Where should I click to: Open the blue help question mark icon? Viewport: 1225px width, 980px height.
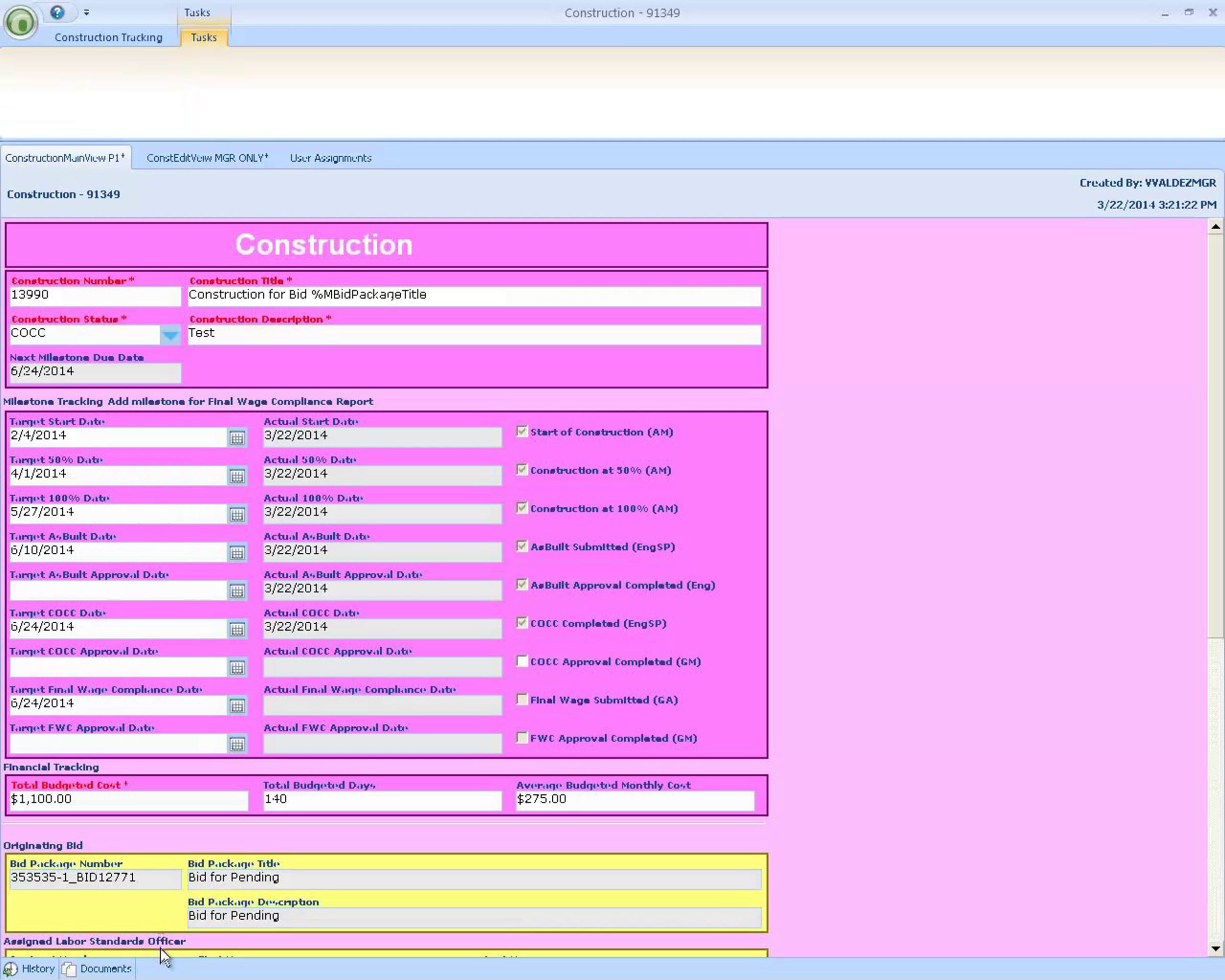(57, 12)
